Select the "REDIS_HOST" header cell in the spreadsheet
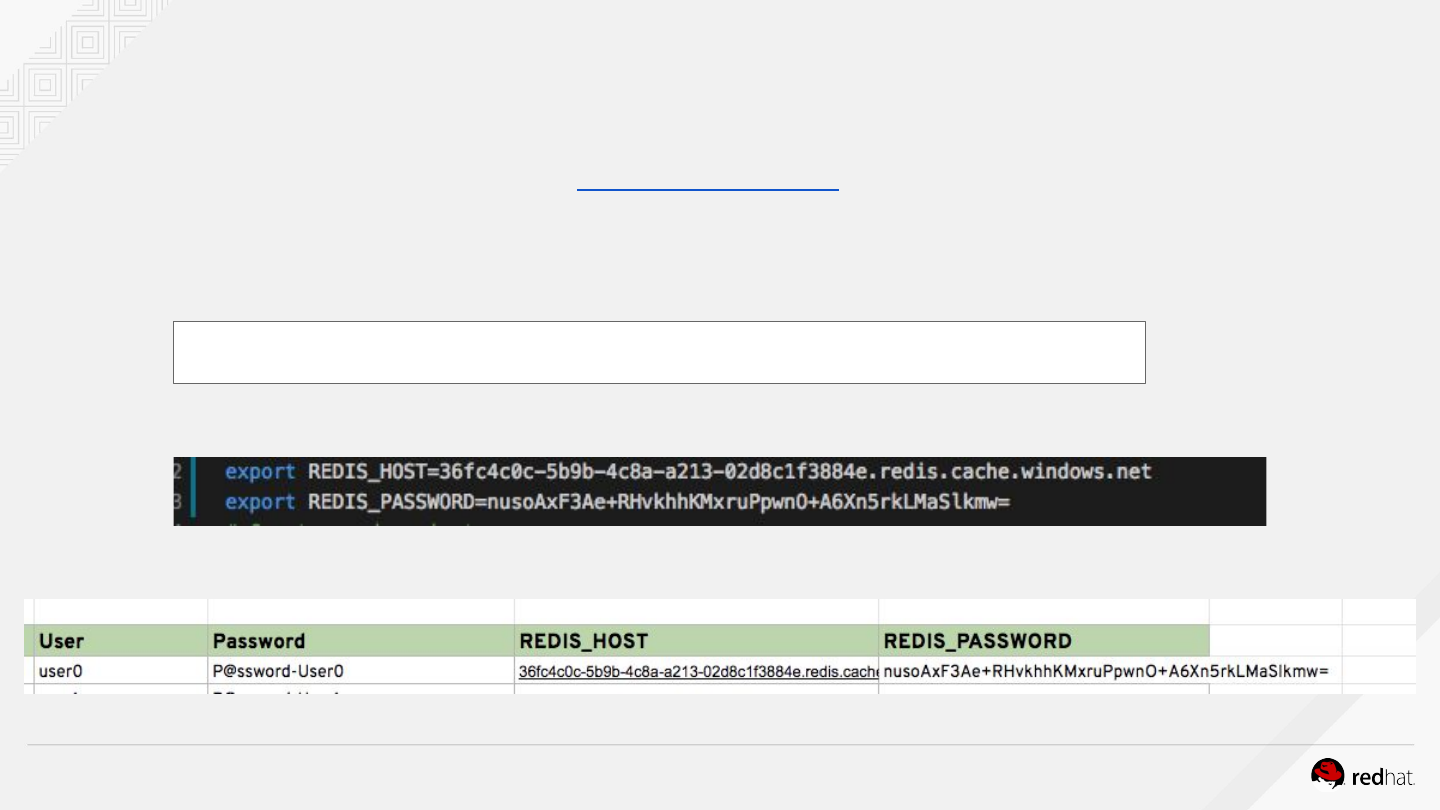 point(696,641)
